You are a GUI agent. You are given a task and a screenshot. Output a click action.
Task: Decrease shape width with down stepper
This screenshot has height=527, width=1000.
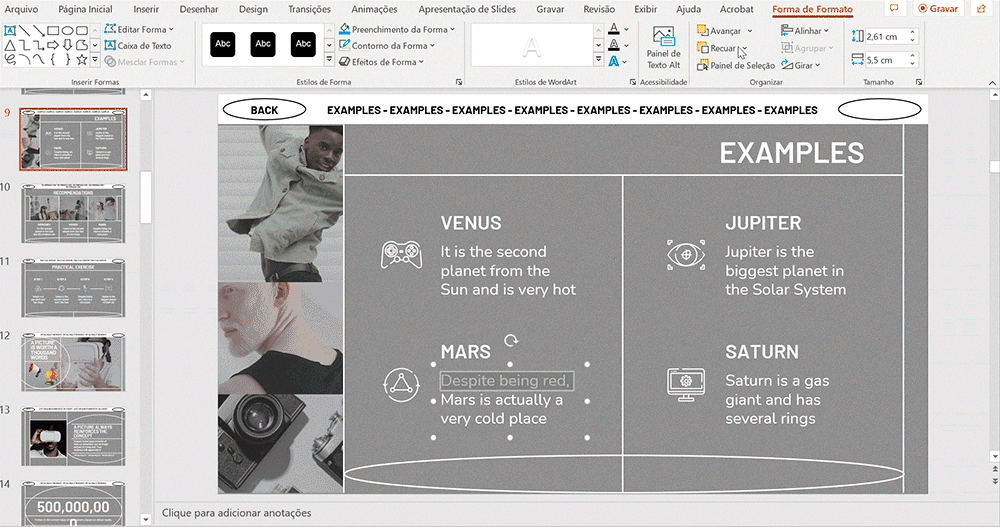tap(913, 64)
